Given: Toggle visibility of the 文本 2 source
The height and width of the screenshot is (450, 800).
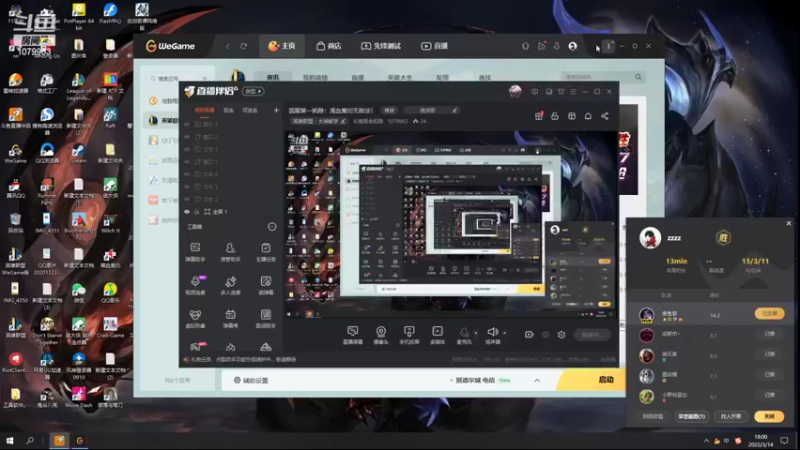Looking at the screenshot, I should pos(187,199).
